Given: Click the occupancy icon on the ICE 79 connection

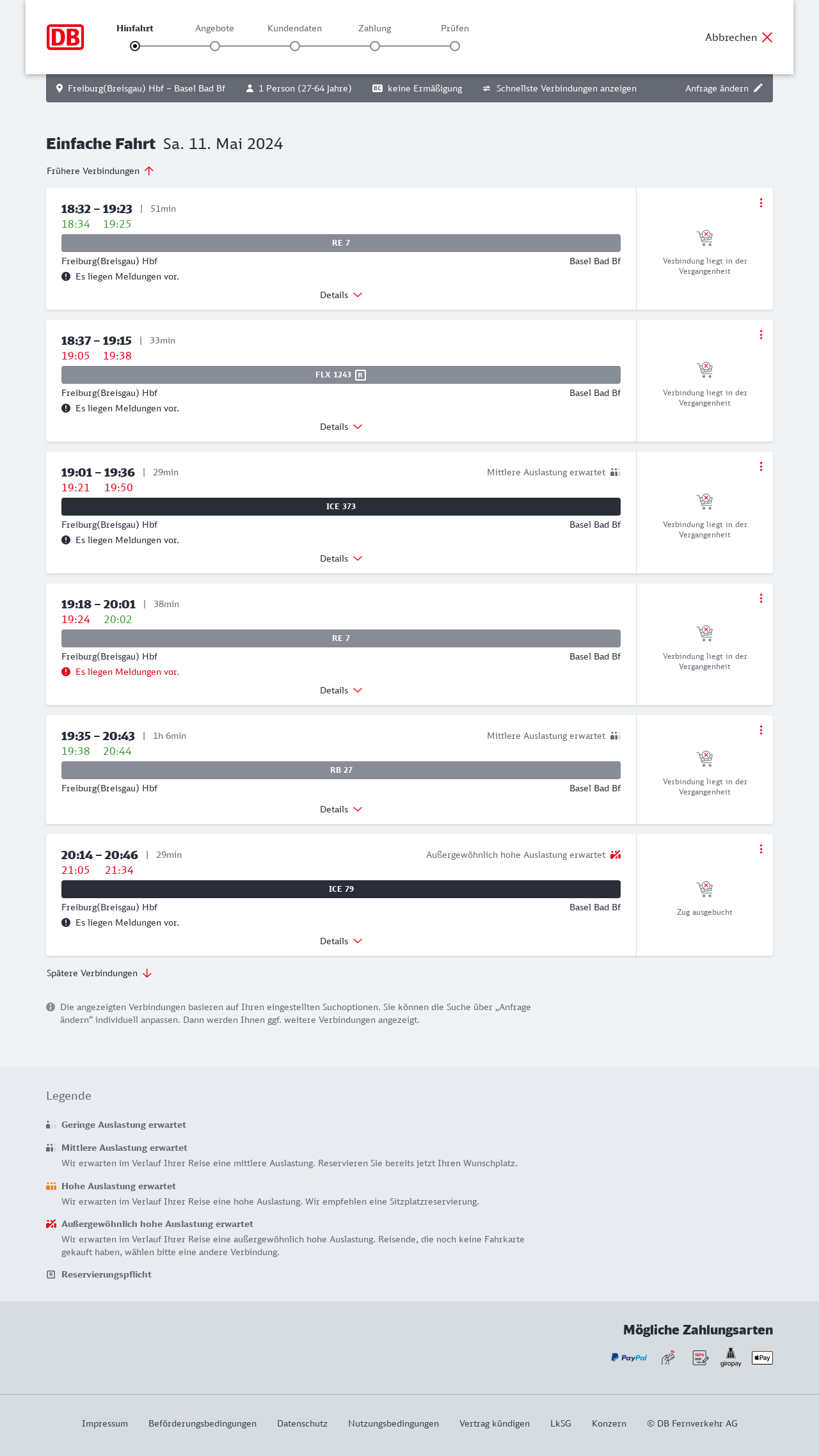Looking at the screenshot, I should click(616, 855).
